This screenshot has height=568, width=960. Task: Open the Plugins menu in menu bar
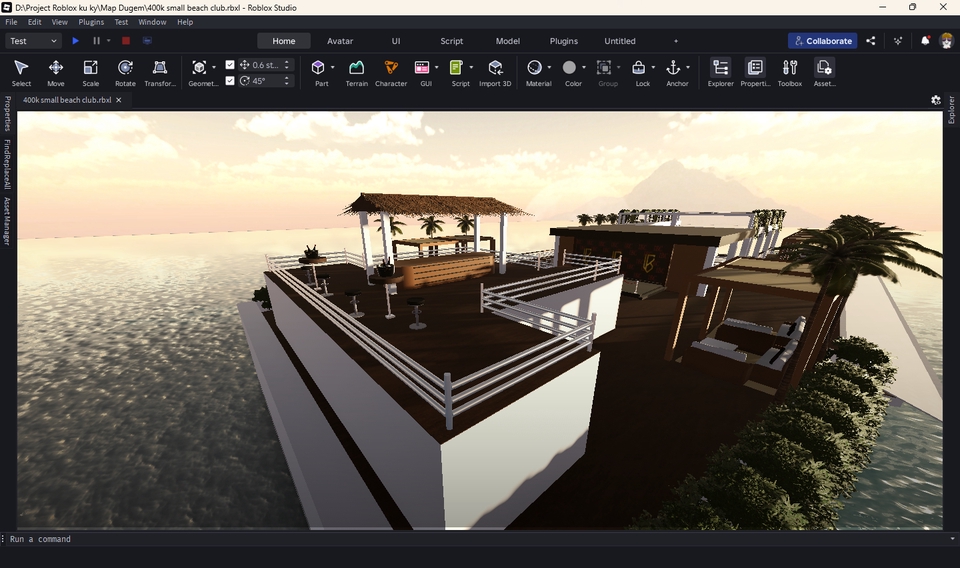pyautogui.click(x=91, y=22)
